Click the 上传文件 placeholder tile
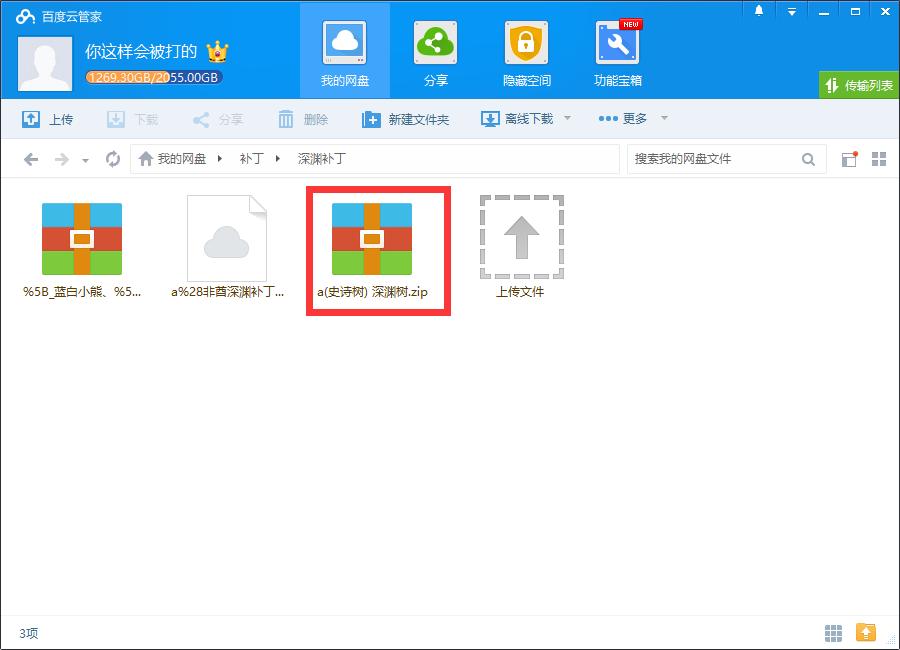The width and height of the screenshot is (900, 650). [x=521, y=247]
